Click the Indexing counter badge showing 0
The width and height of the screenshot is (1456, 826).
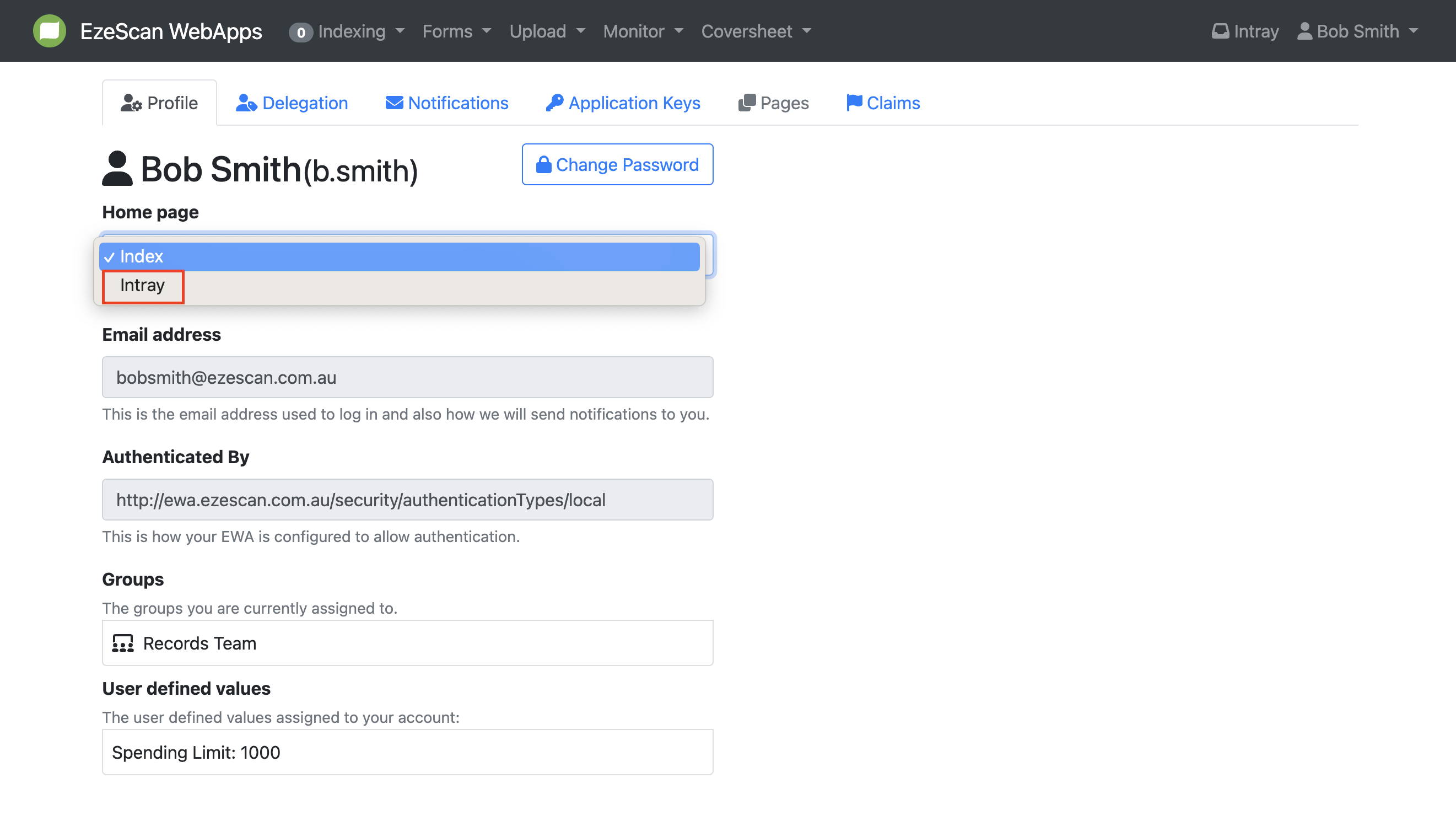[x=300, y=32]
